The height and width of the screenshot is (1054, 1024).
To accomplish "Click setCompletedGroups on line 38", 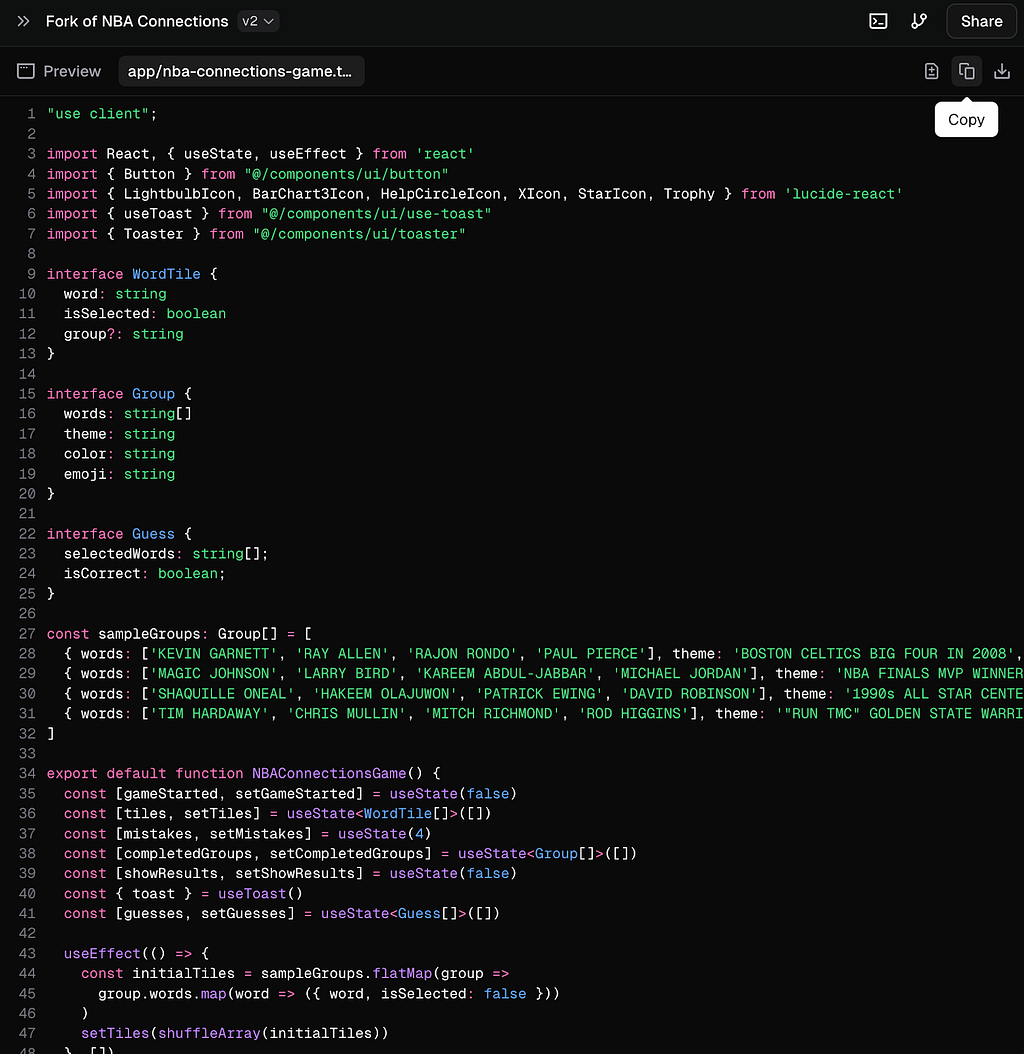I will 346,853.
